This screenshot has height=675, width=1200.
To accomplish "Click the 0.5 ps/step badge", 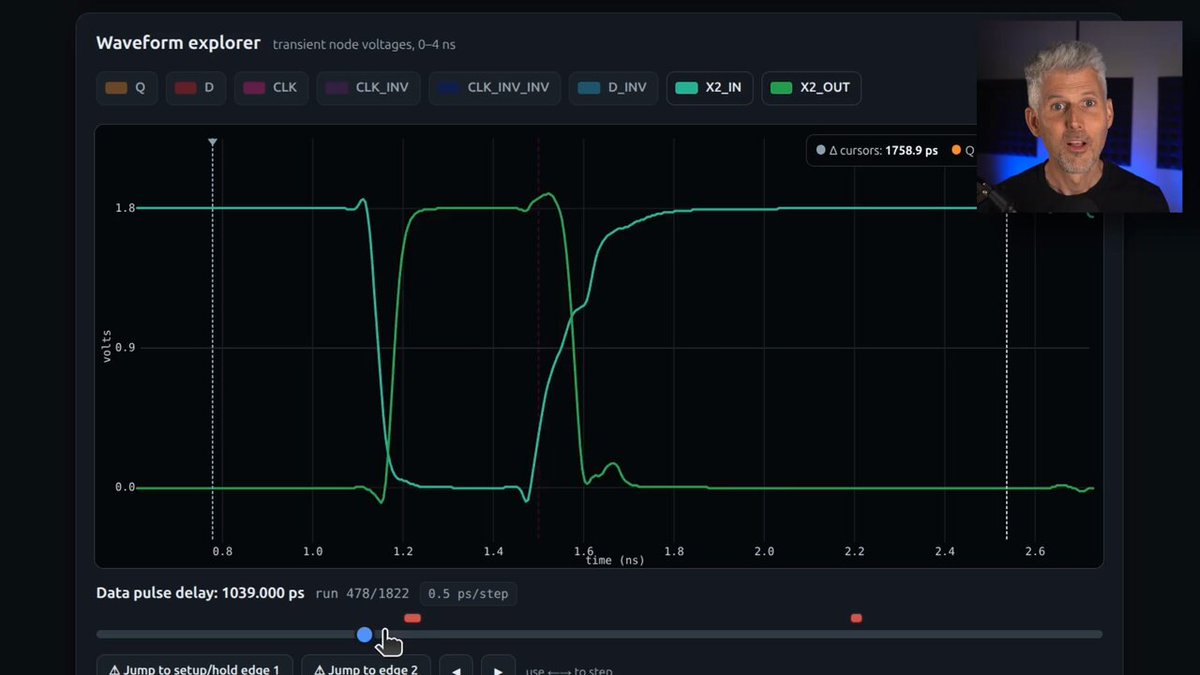I will tap(468, 594).
